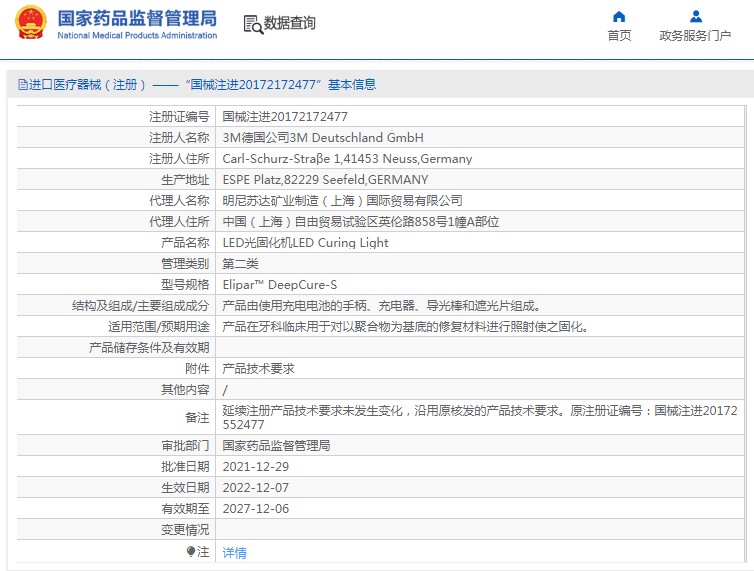
Task: Go to 首页 via home icon
Action: pyautogui.click(x=619, y=17)
